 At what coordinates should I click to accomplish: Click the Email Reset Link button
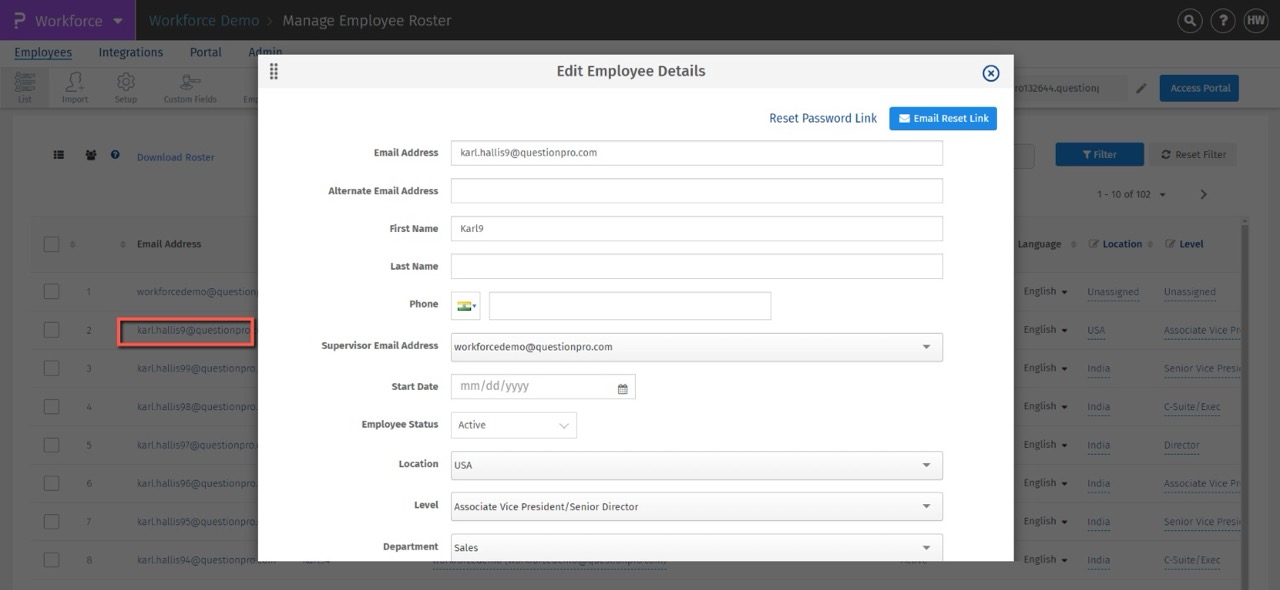[x=942, y=118]
